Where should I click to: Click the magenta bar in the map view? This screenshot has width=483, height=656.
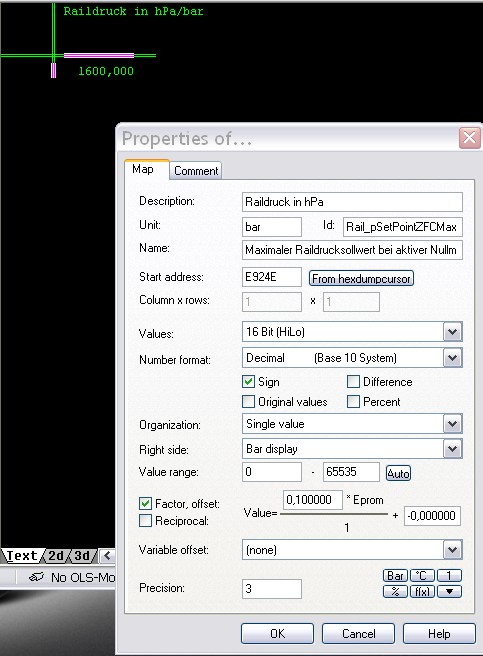(99, 55)
